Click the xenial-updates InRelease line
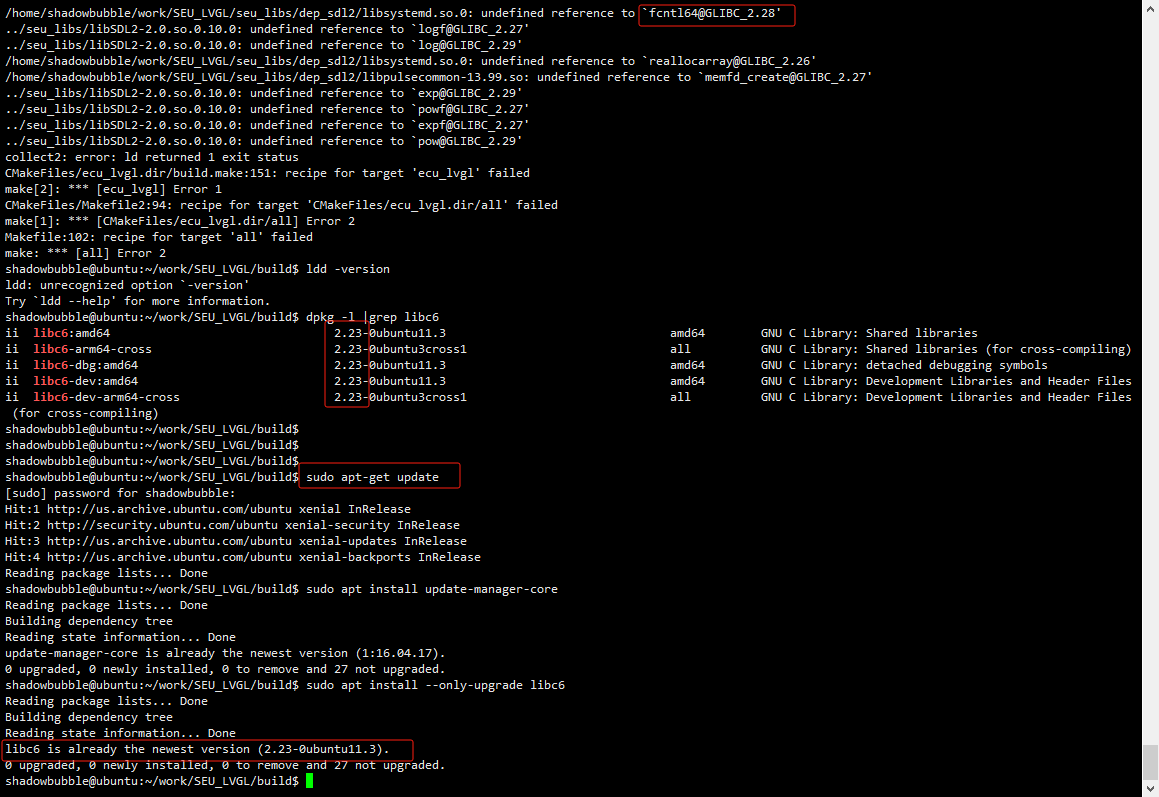This screenshot has height=797, width=1159. (x=236, y=541)
